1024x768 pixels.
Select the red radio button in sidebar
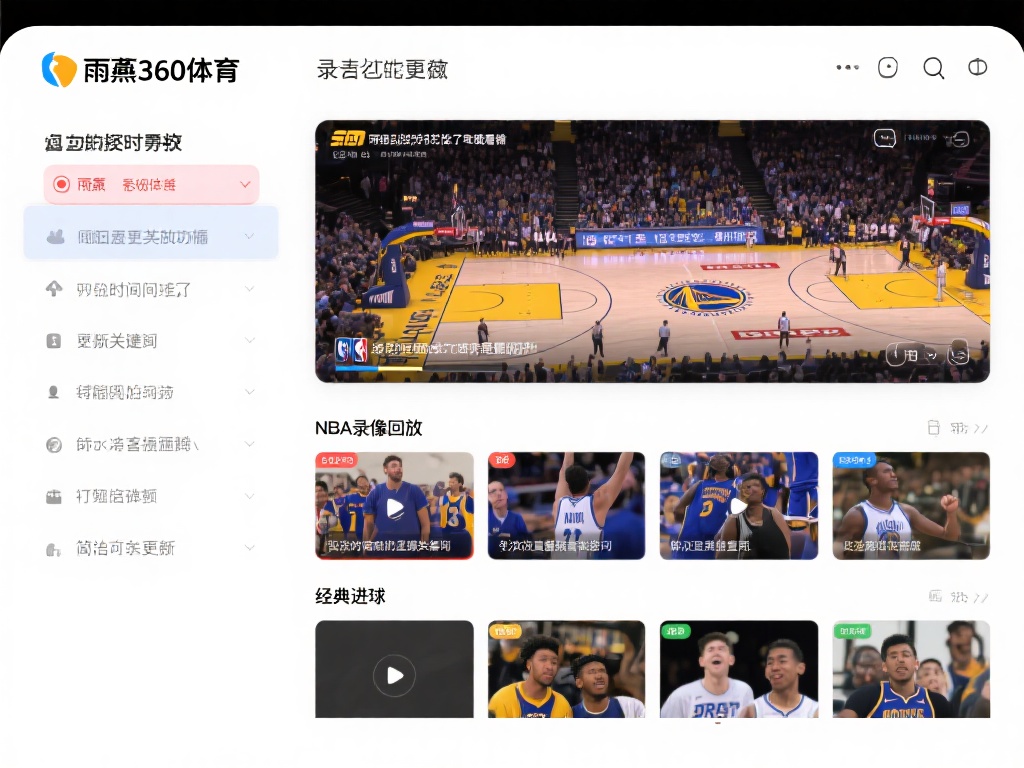point(61,184)
